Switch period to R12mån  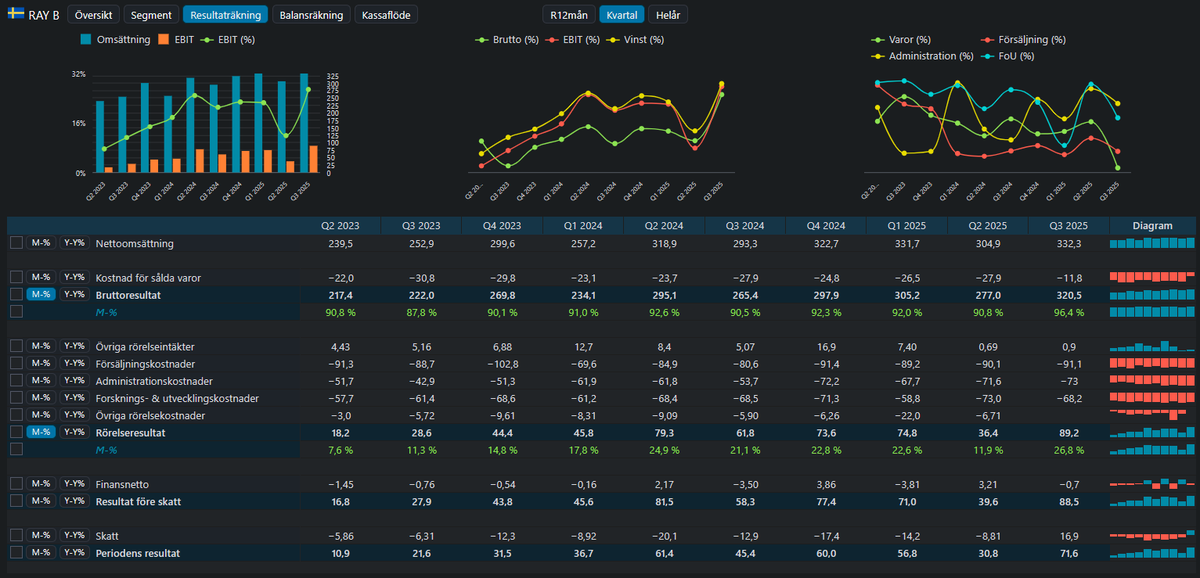click(x=568, y=15)
